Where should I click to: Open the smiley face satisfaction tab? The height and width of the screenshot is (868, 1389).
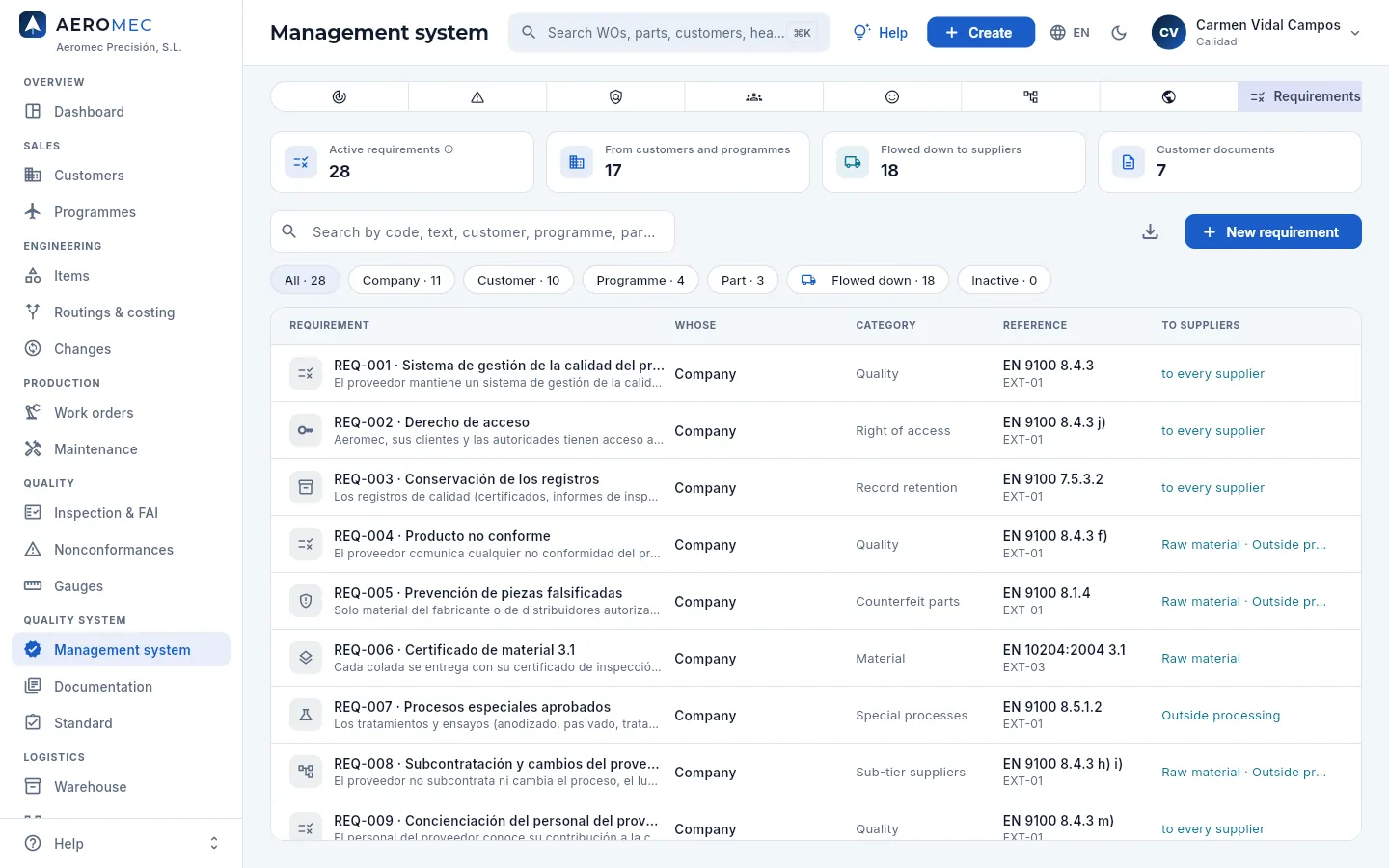click(892, 96)
